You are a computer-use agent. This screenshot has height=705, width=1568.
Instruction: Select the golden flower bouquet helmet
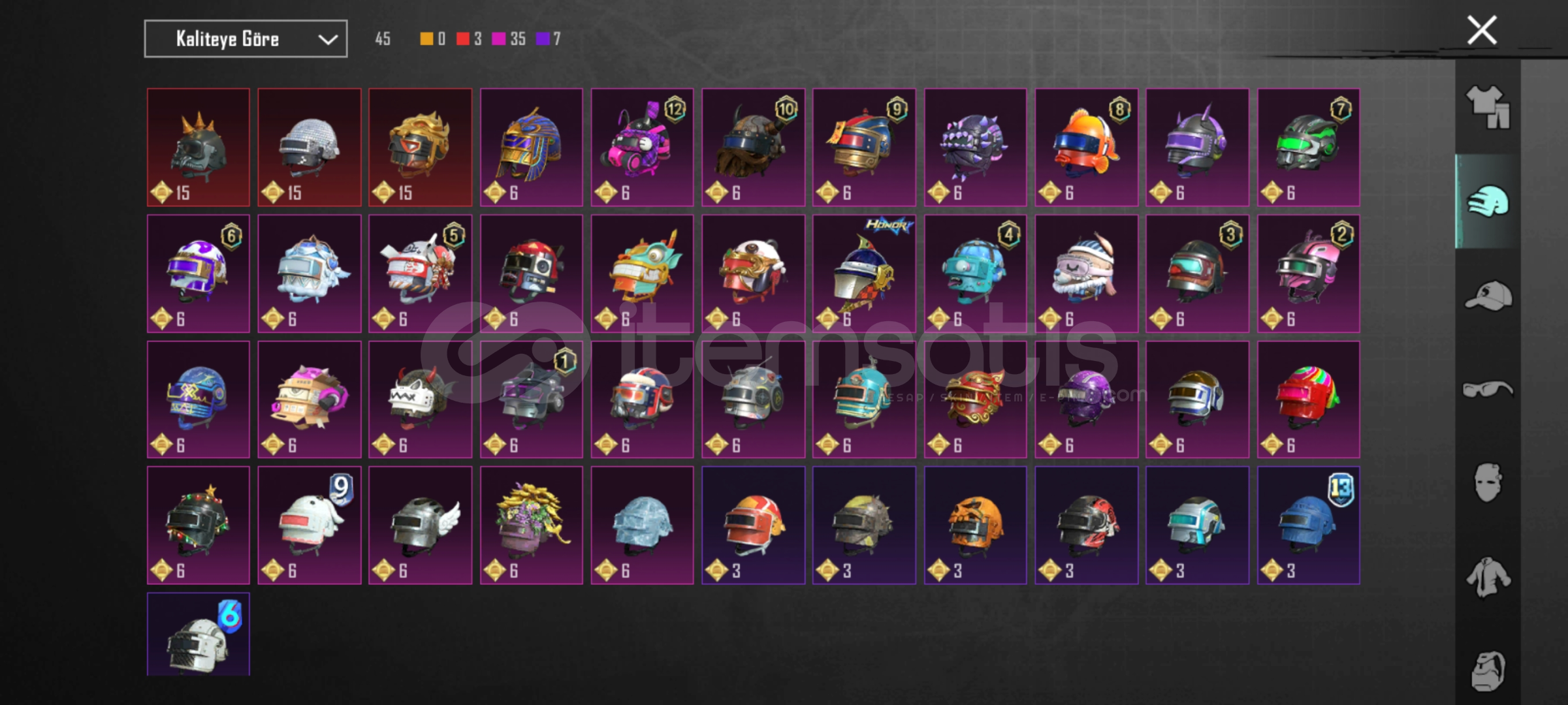point(532,525)
